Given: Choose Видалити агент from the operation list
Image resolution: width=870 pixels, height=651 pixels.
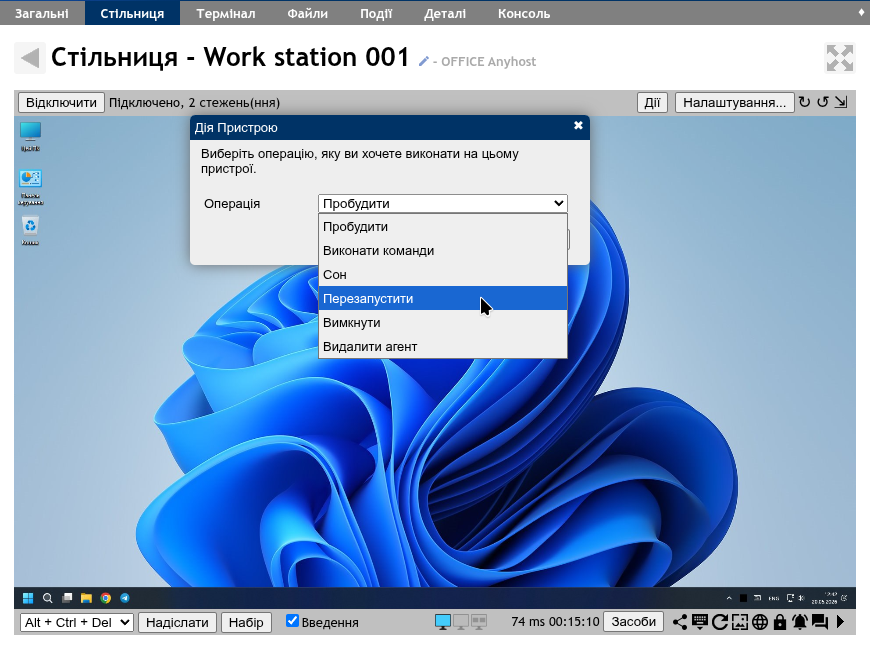Looking at the screenshot, I should [443, 346].
